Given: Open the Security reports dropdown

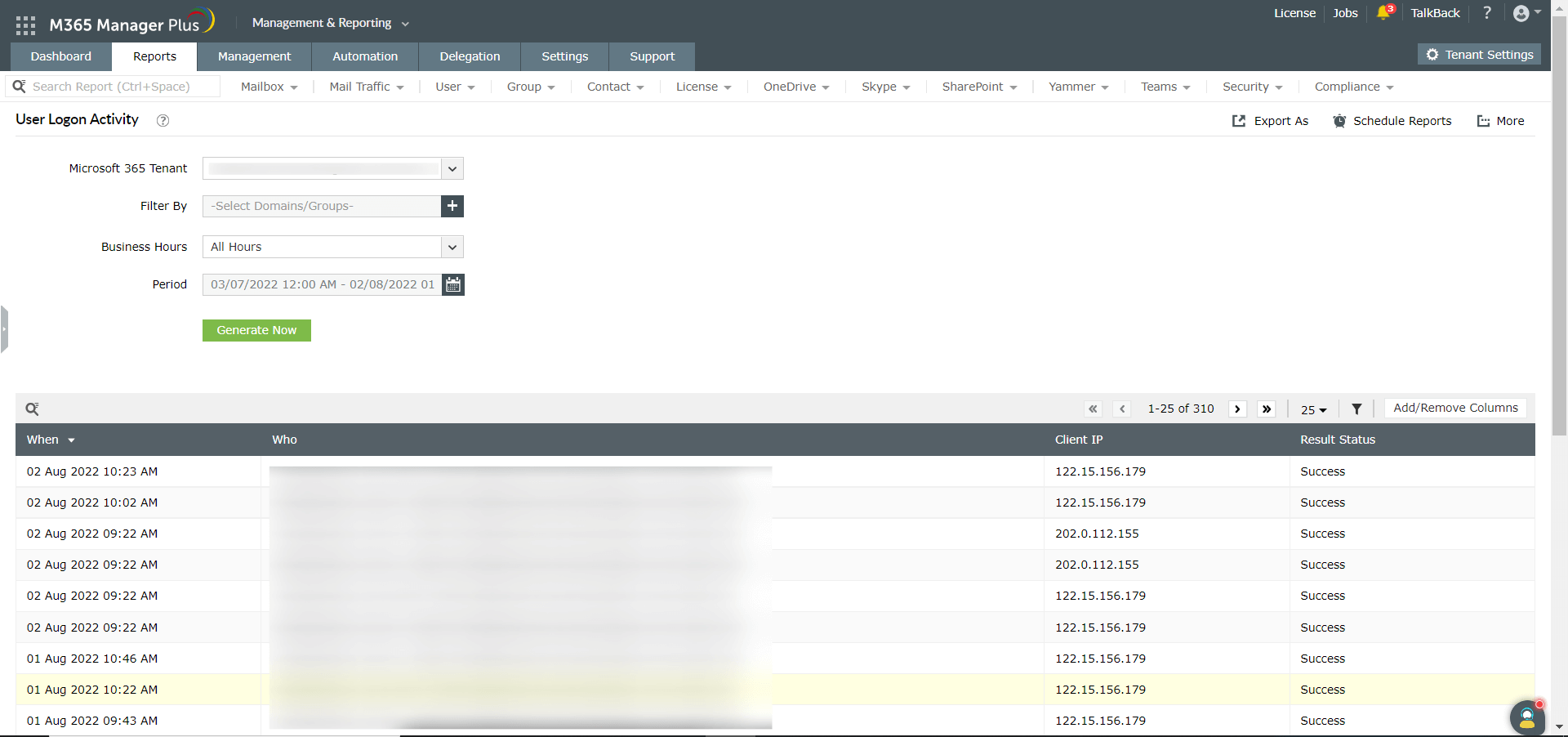Looking at the screenshot, I should pos(1253,87).
